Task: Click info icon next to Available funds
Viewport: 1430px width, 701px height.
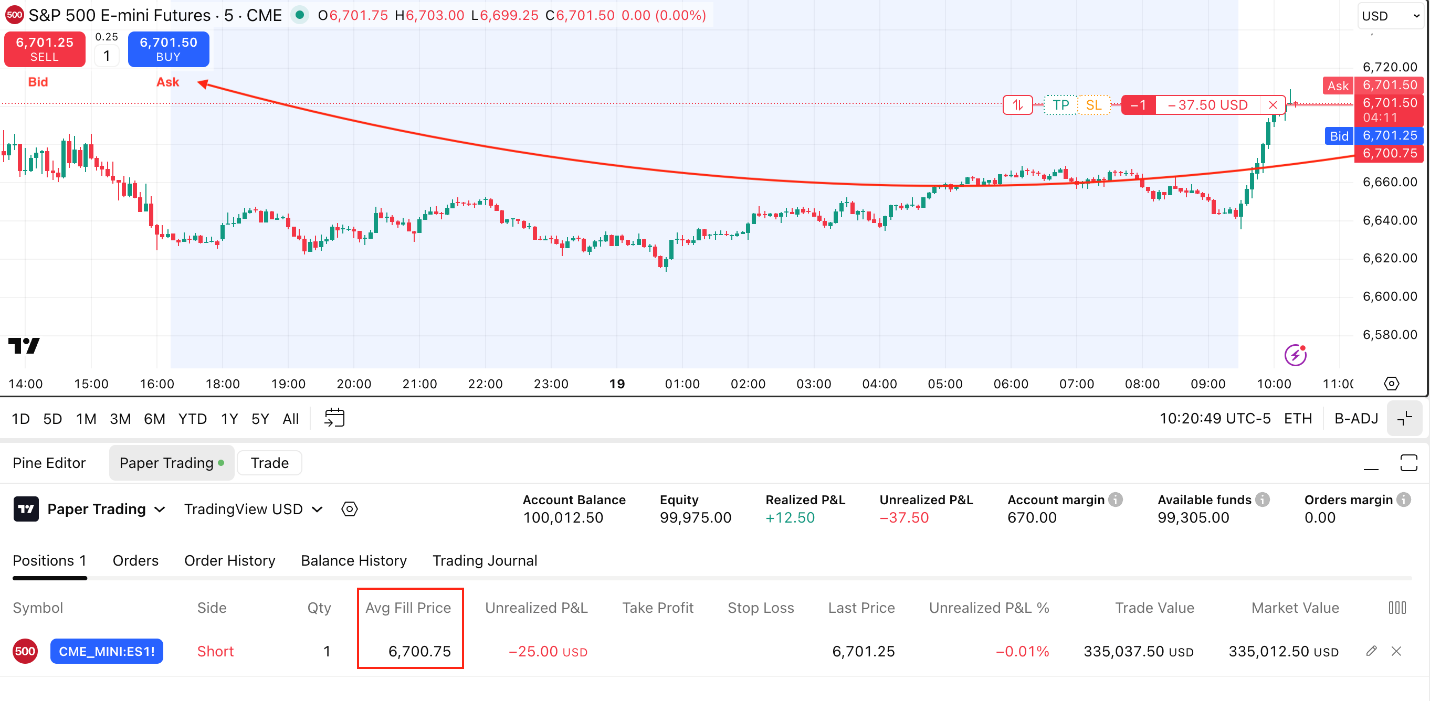Action: tap(1263, 500)
